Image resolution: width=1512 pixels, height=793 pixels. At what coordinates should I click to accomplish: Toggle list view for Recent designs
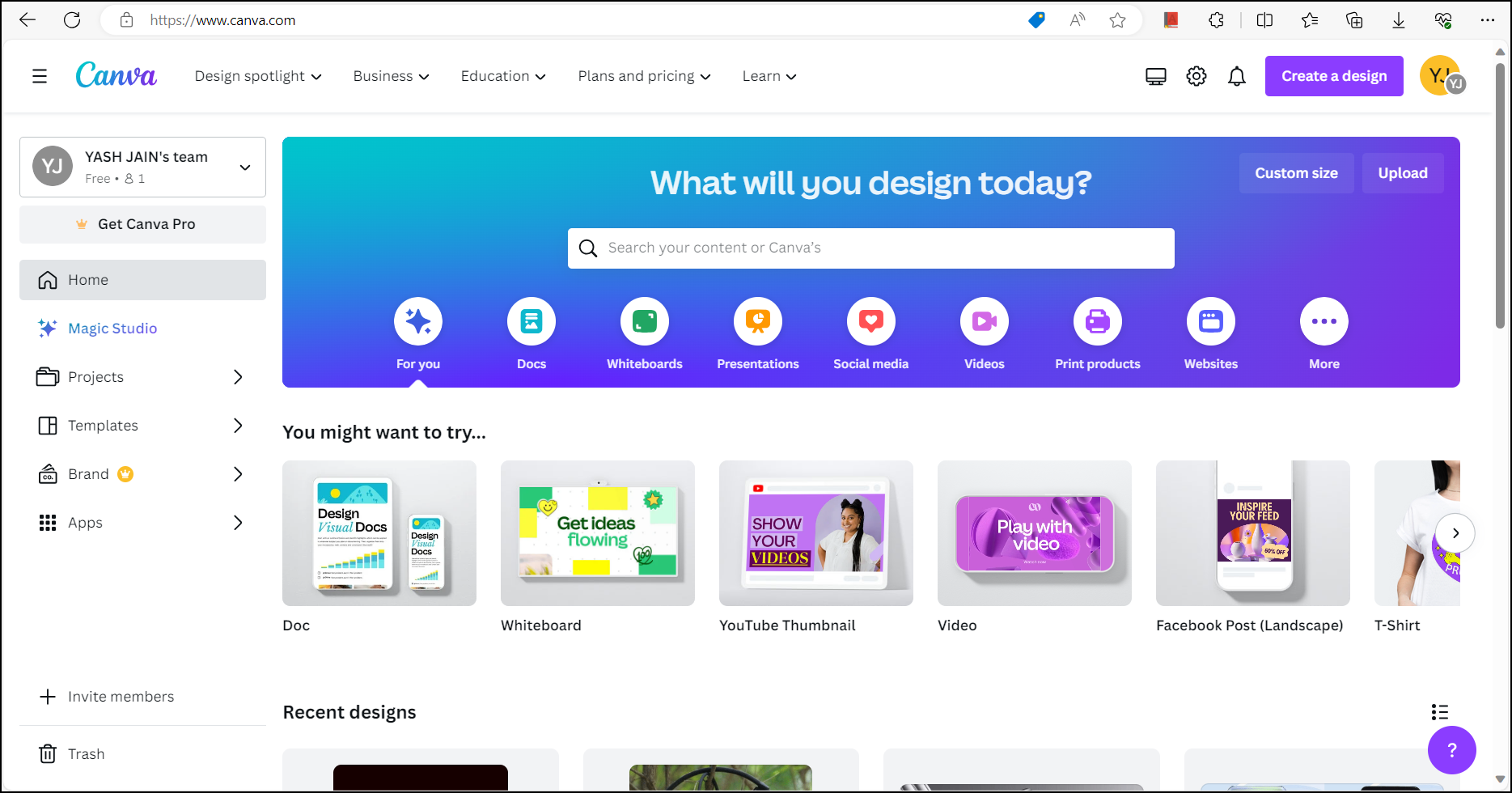(1439, 712)
